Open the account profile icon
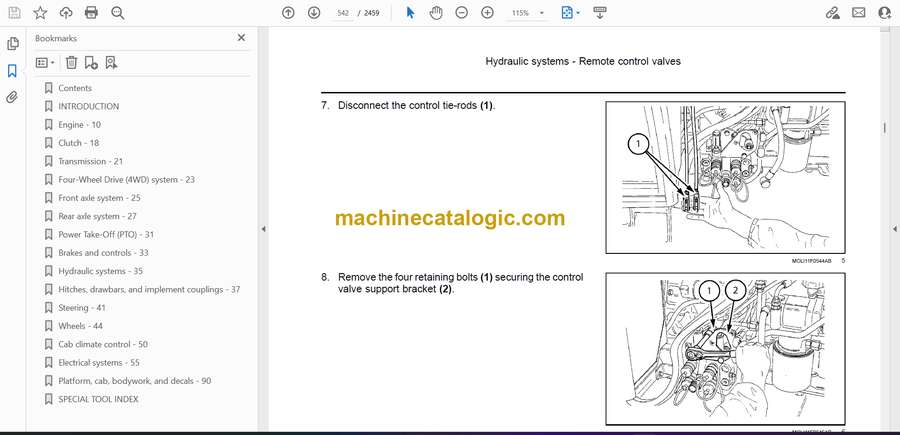The width and height of the screenshot is (900, 435). click(885, 13)
